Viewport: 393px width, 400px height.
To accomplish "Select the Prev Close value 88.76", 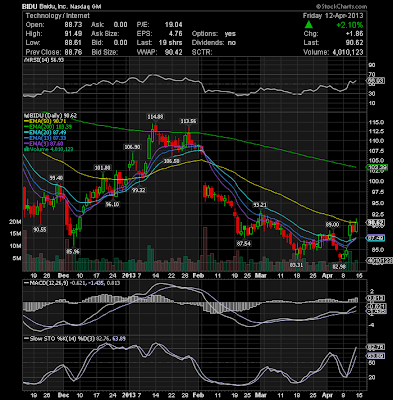I will click(73, 52).
